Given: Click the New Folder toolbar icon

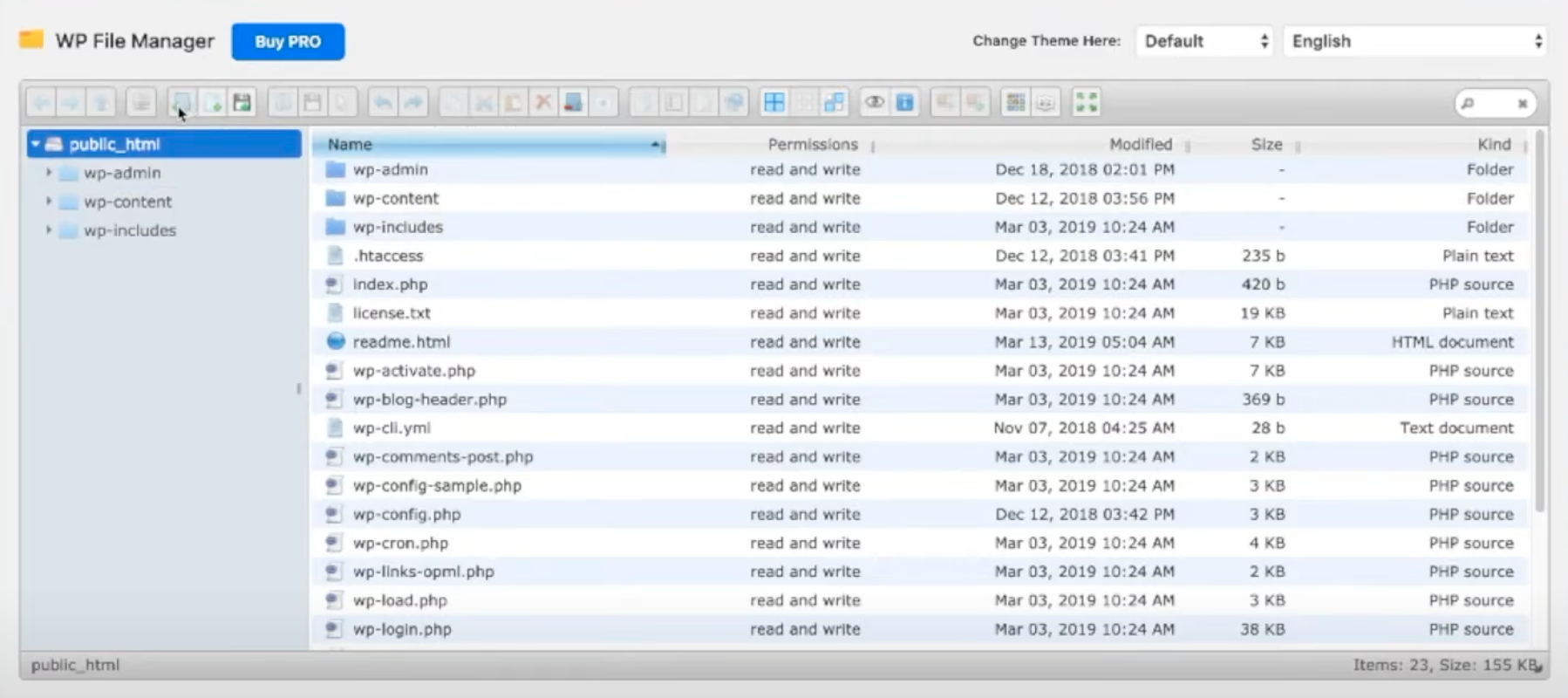Looking at the screenshot, I should click(181, 103).
